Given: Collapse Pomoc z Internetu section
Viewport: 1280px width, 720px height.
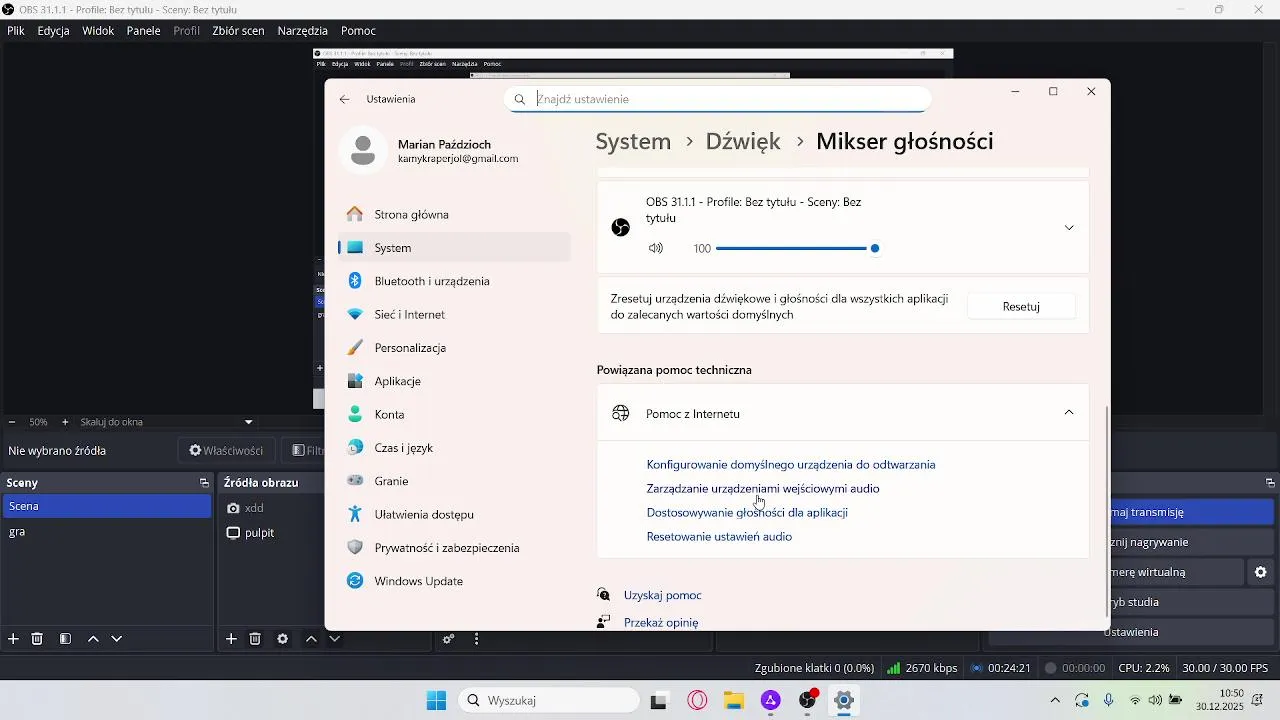Looking at the screenshot, I should (1069, 413).
